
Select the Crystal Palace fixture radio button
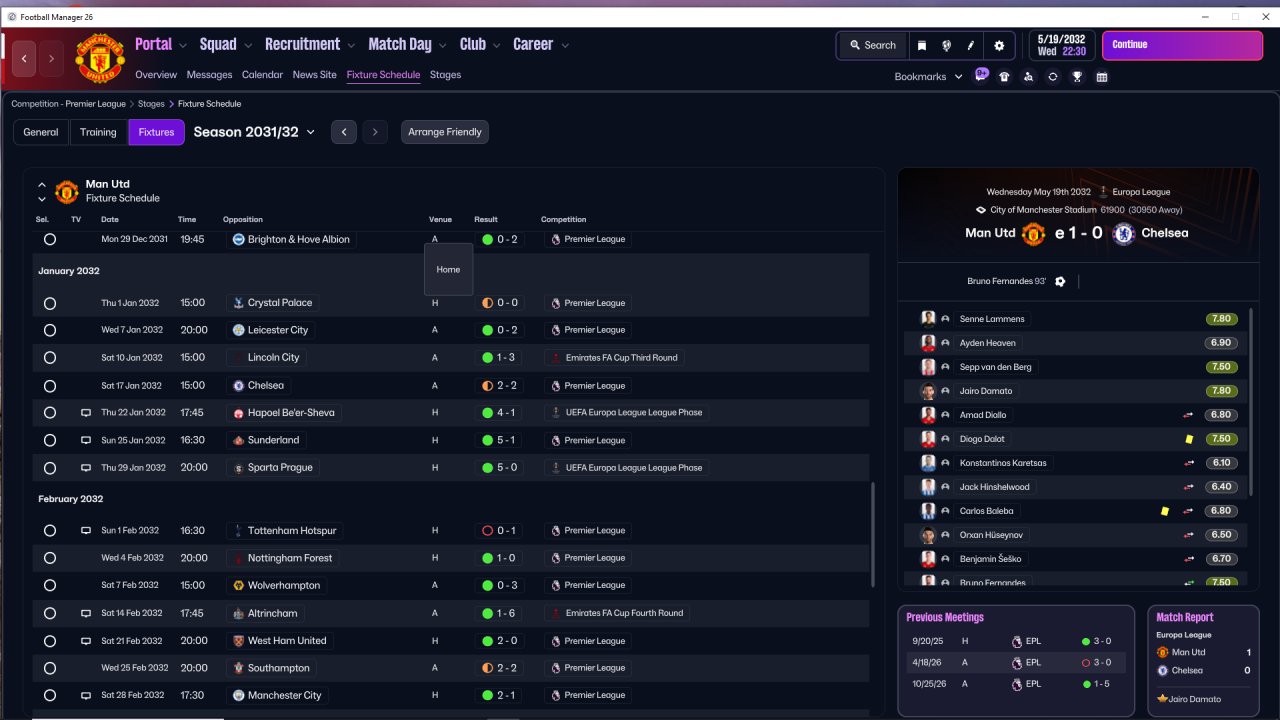pos(50,303)
